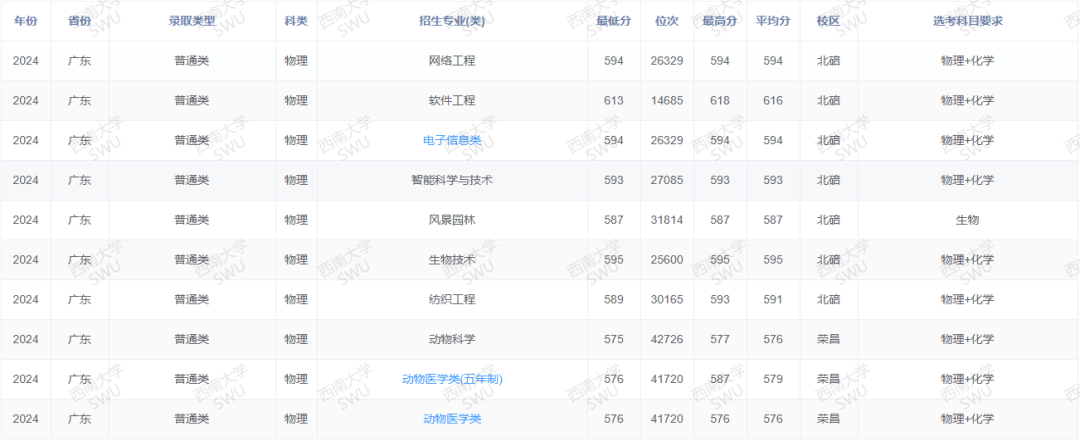Select the 软件工程 major cell
The height and width of the screenshot is (441, 1080).
tap(452, 101)
